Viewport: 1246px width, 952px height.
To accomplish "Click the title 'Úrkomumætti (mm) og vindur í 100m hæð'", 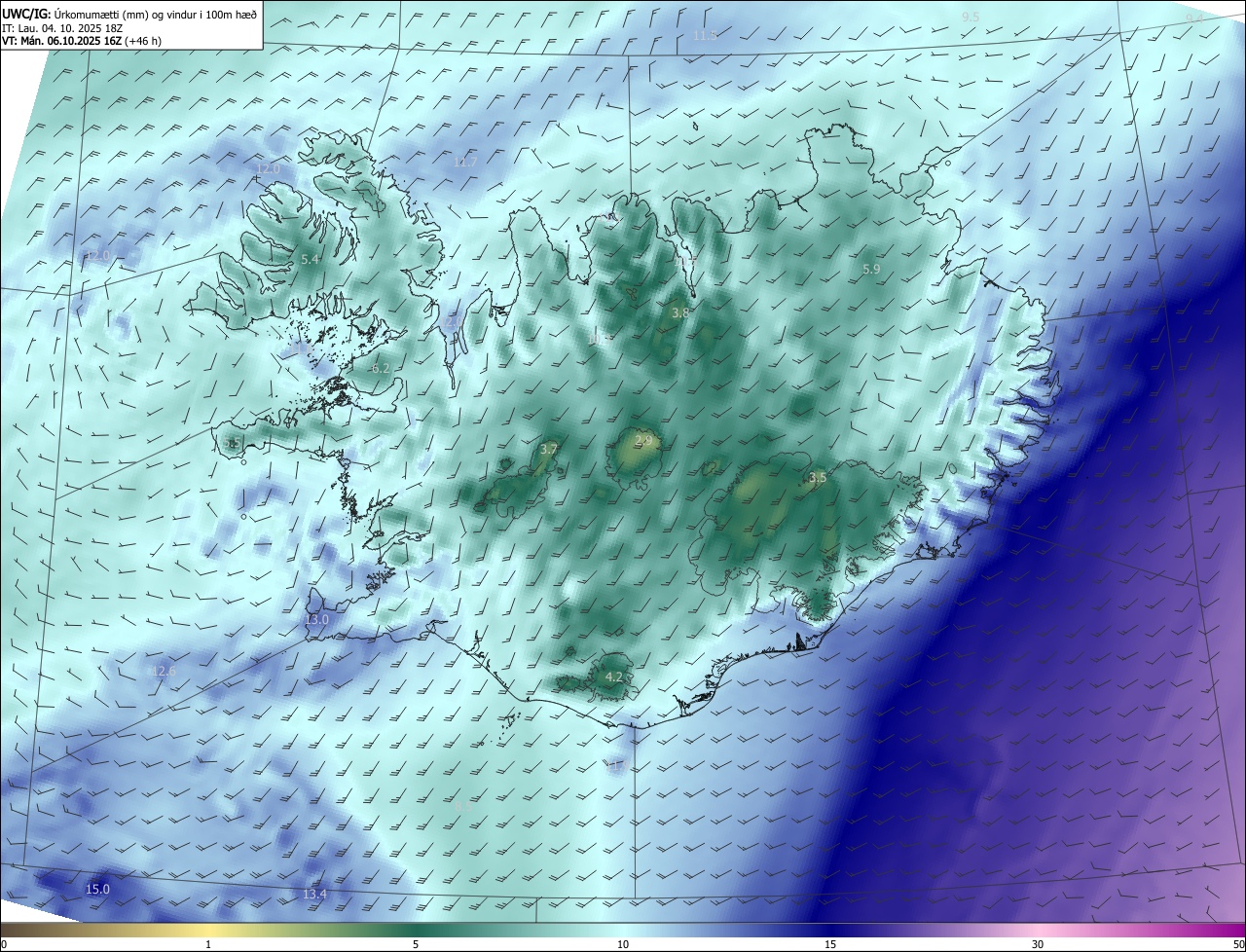I will pos(154,13).
